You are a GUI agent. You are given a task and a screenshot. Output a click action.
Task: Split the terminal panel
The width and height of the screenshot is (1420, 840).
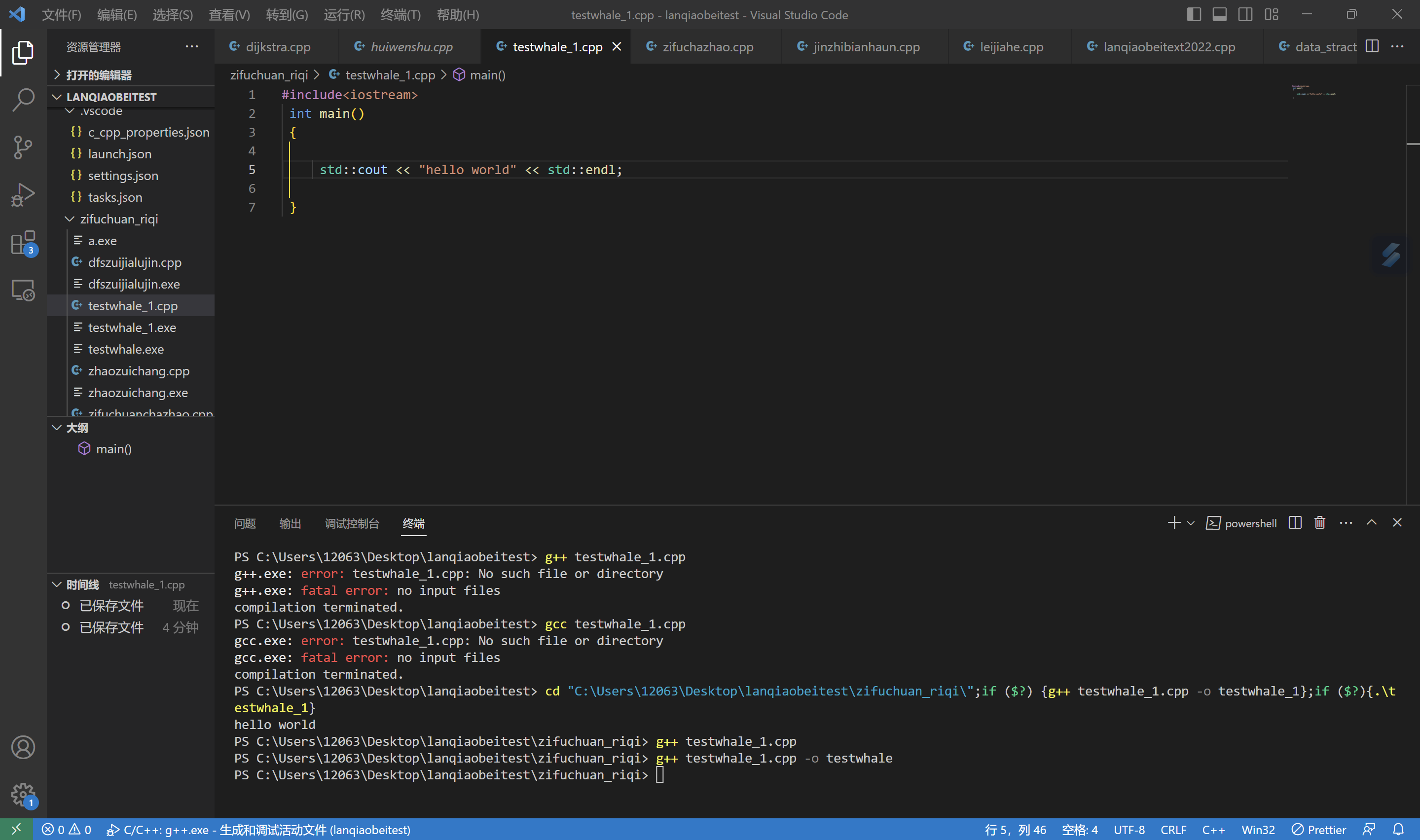tap(1295, 522)
